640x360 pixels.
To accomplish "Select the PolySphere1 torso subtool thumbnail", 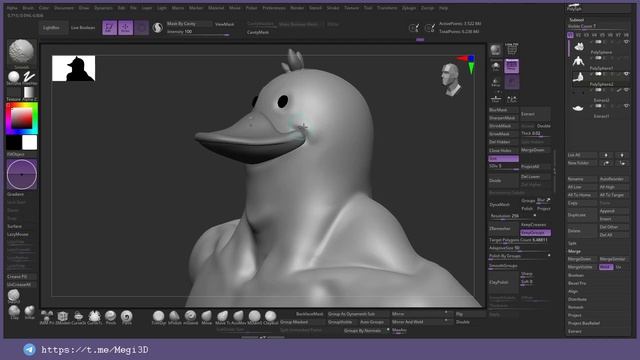I will tap(578, 62).
